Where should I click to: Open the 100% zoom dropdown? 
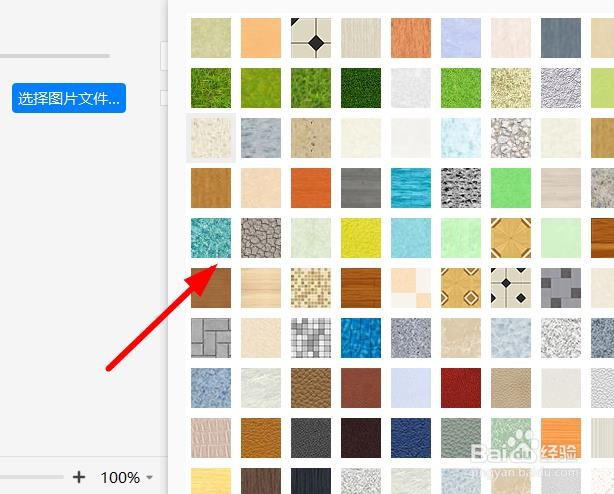click(126, 478)
